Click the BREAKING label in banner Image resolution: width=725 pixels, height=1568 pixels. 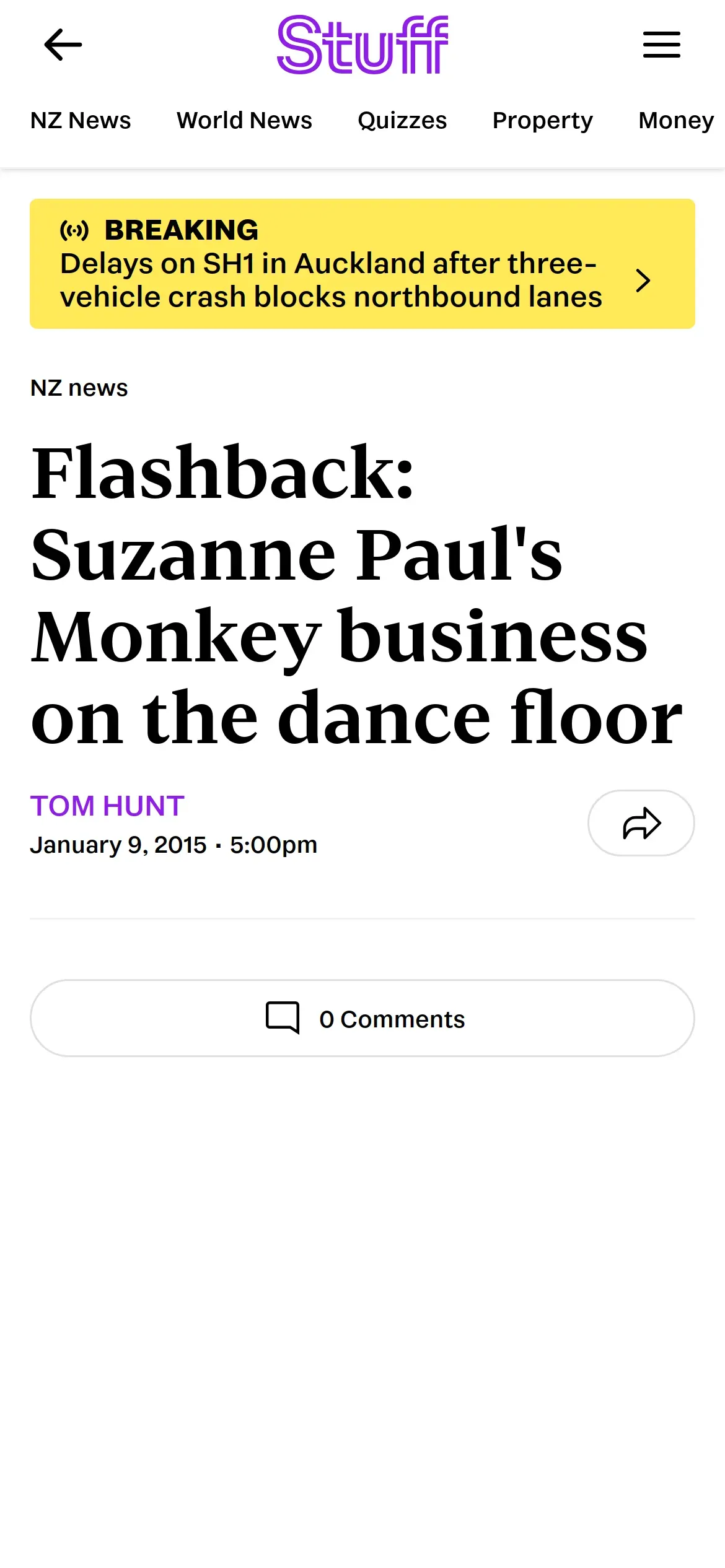coord(182,230)
